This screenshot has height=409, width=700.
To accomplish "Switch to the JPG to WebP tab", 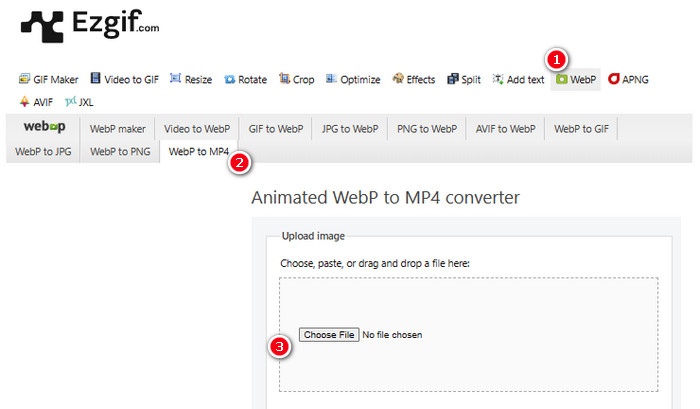I will (x=350, y=129).
